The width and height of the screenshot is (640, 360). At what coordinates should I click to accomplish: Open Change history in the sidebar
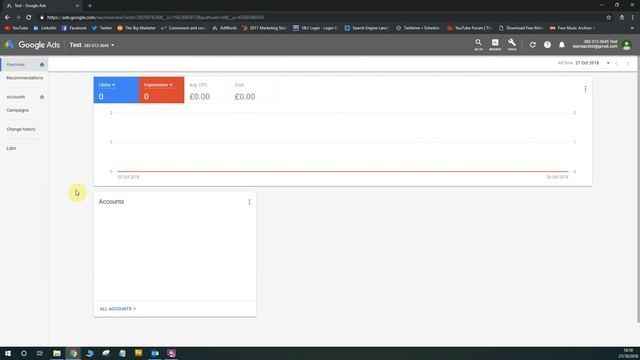(21, 129)
